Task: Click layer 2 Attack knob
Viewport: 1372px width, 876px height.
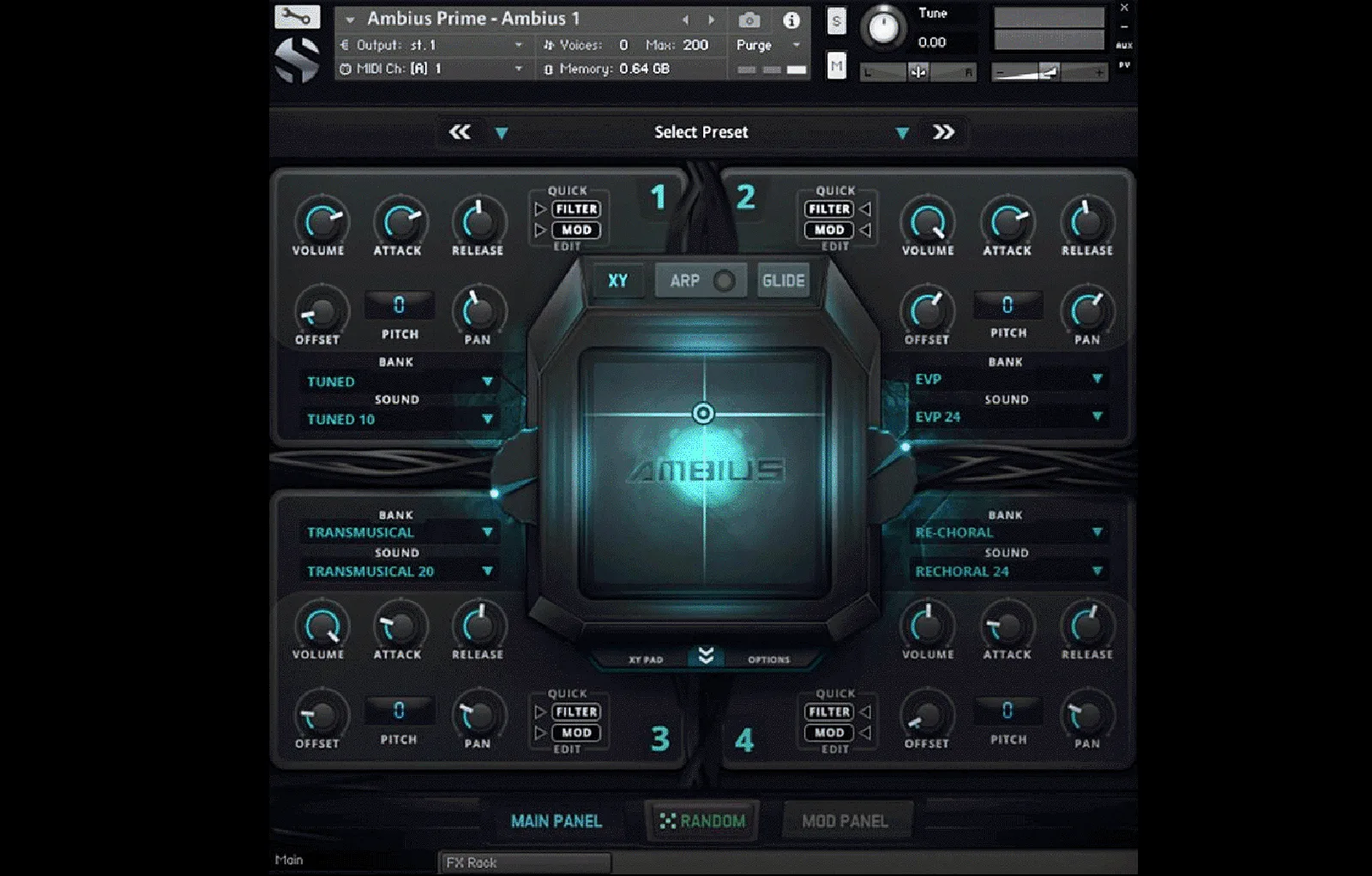Action: 1008,221
